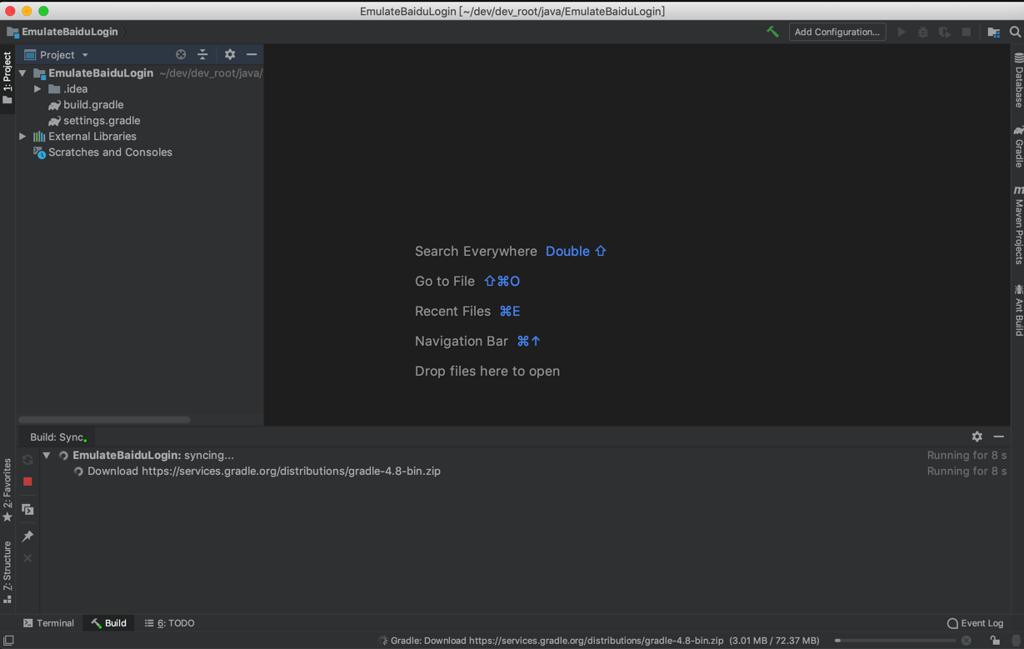
Task: Click EmulateBaiduLogin in navigation bar
Action: 63,31
